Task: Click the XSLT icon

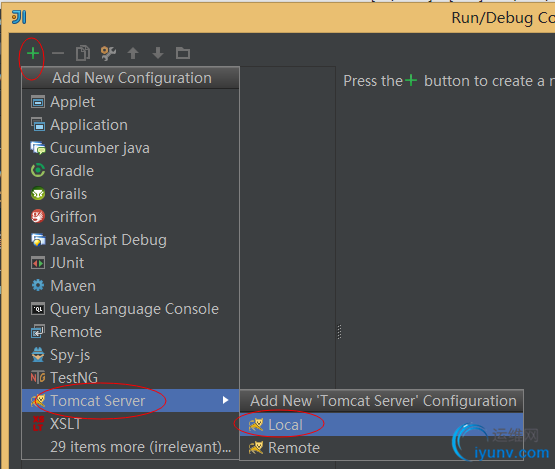Action: 38,423
